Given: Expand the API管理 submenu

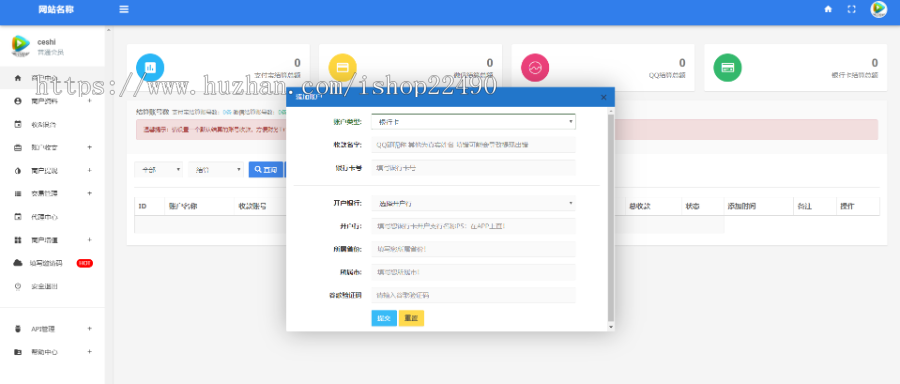Looking at the screenshot, I should pyautogui.click(x=90, y=329).
